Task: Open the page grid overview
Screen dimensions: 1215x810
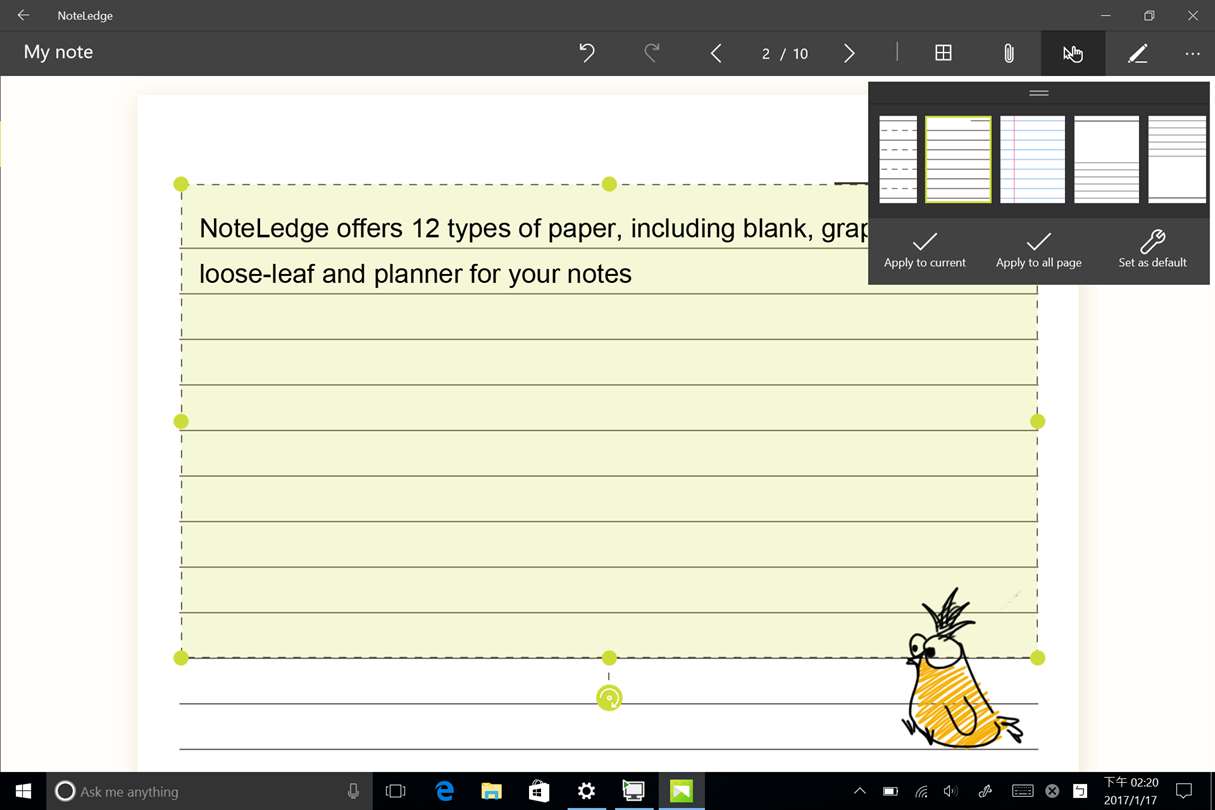Action: coord(943,53)
